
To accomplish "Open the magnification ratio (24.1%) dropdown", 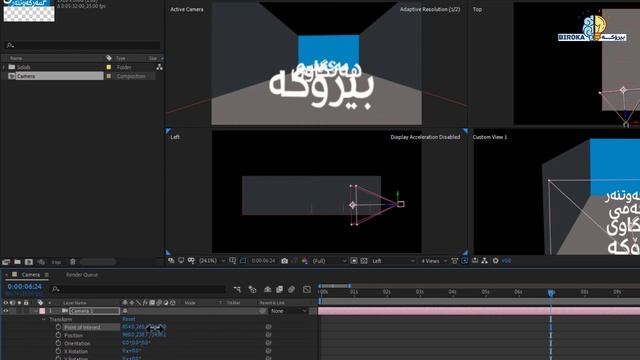I will click(x=212, y=260).
